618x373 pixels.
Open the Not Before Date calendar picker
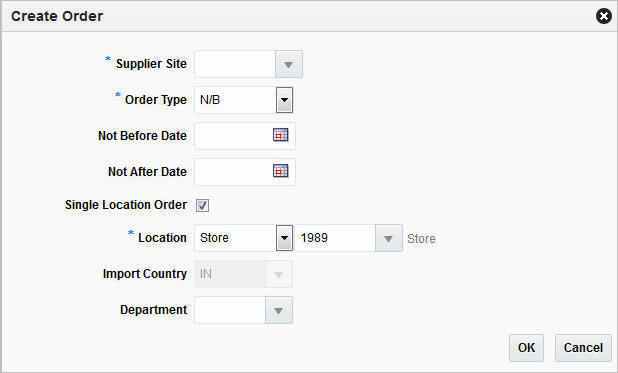click(281, 135)
